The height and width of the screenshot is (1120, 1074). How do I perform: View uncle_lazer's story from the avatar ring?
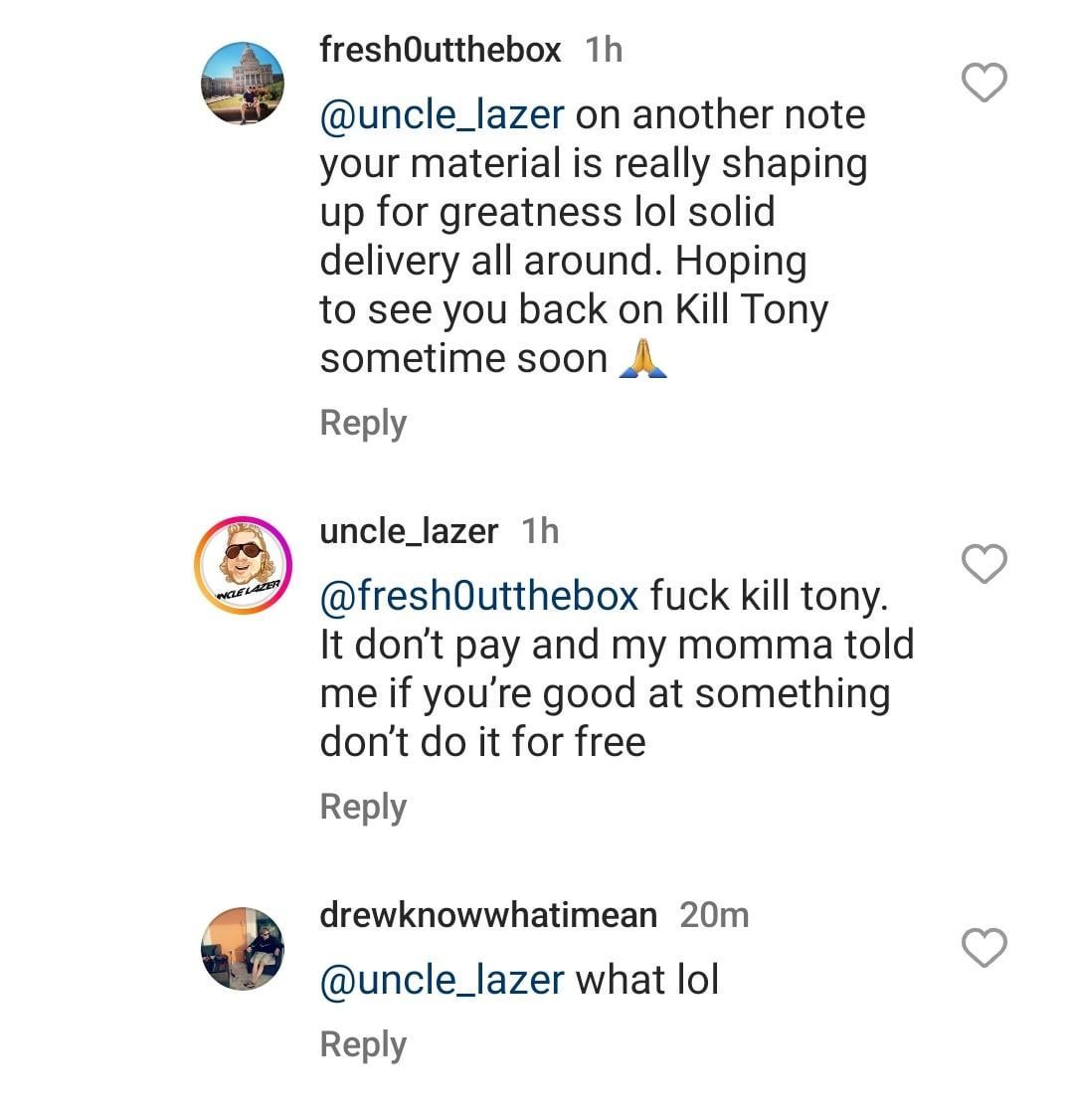coord(243,565)
